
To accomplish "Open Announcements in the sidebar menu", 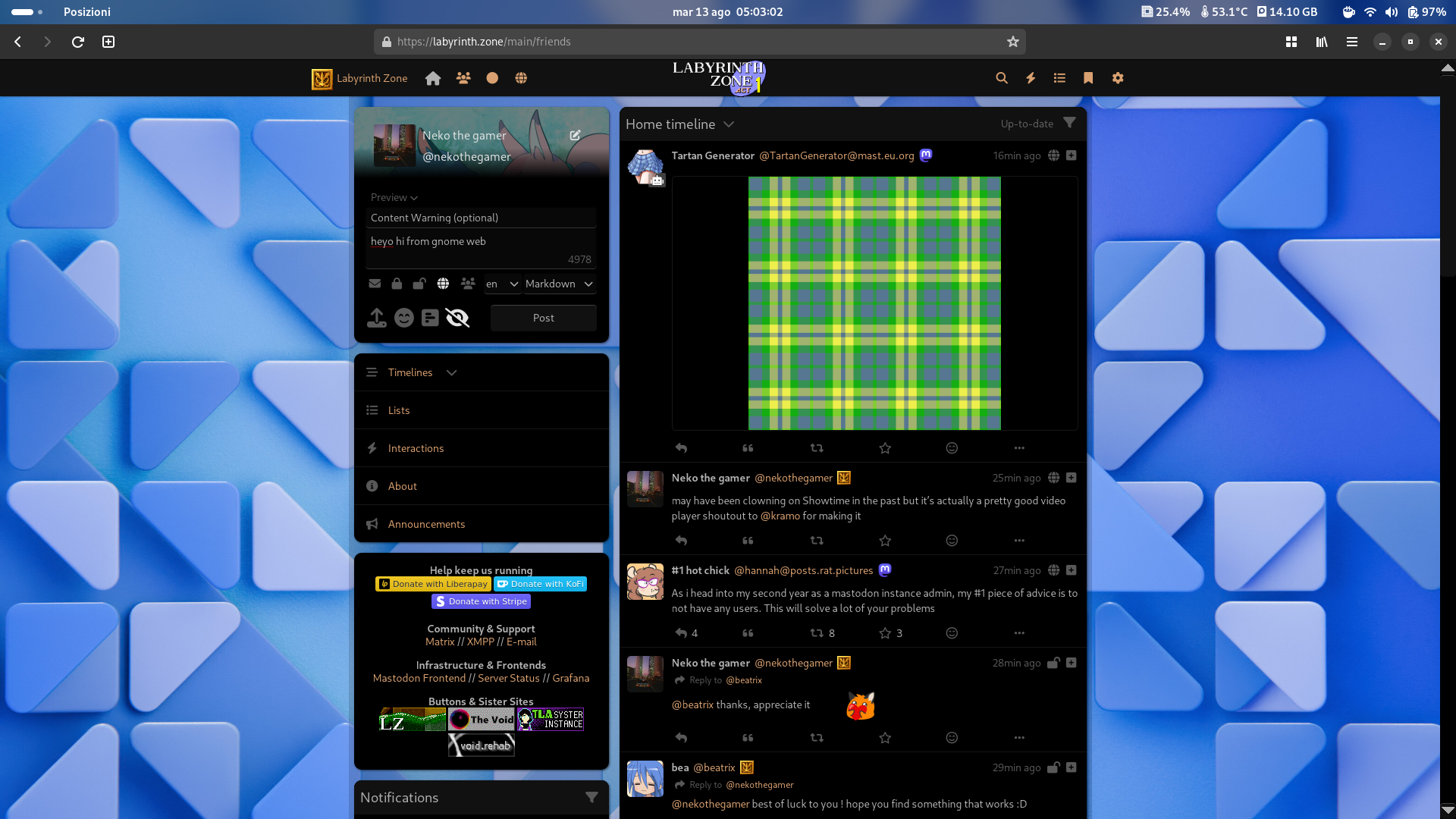I will click(x=426, y=524).
